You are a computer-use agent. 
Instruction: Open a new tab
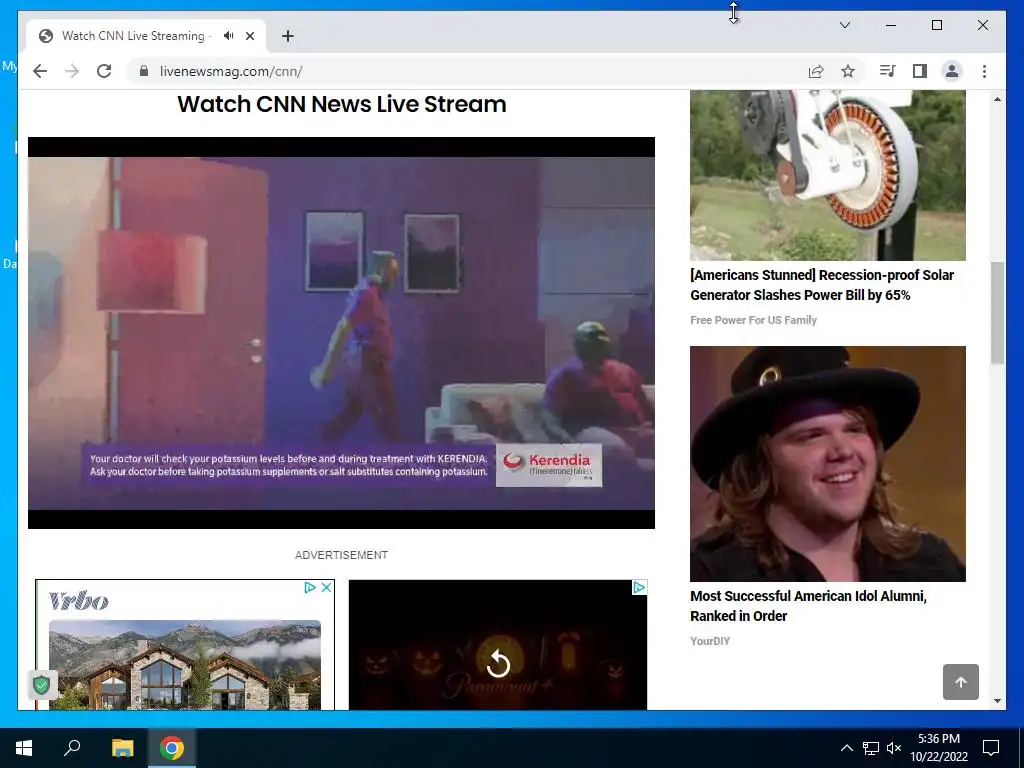[288, 36]
